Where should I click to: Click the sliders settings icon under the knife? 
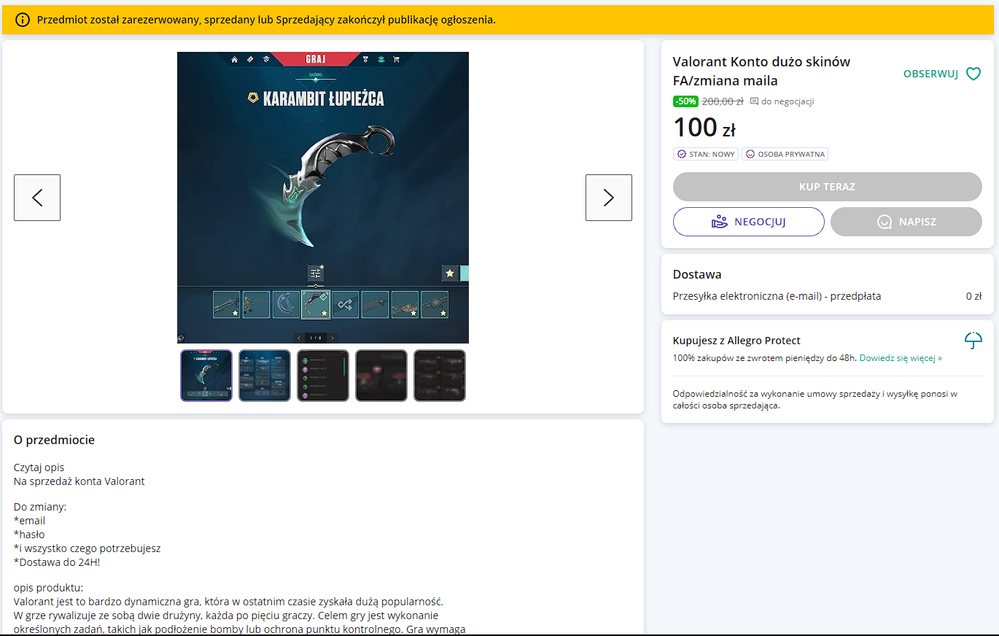(315, 273)
